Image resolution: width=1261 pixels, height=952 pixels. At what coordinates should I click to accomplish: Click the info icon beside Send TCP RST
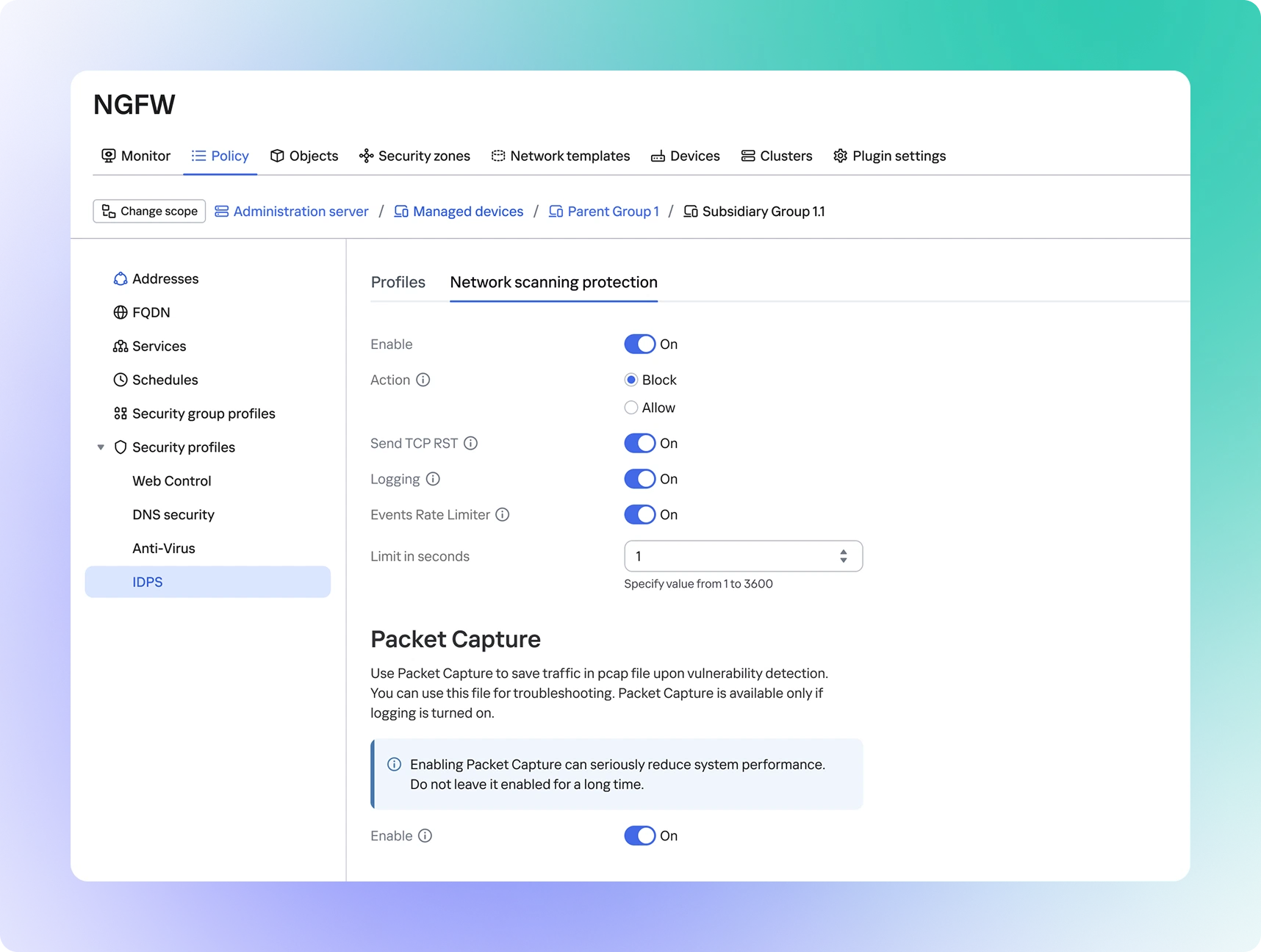coord(471,443)
